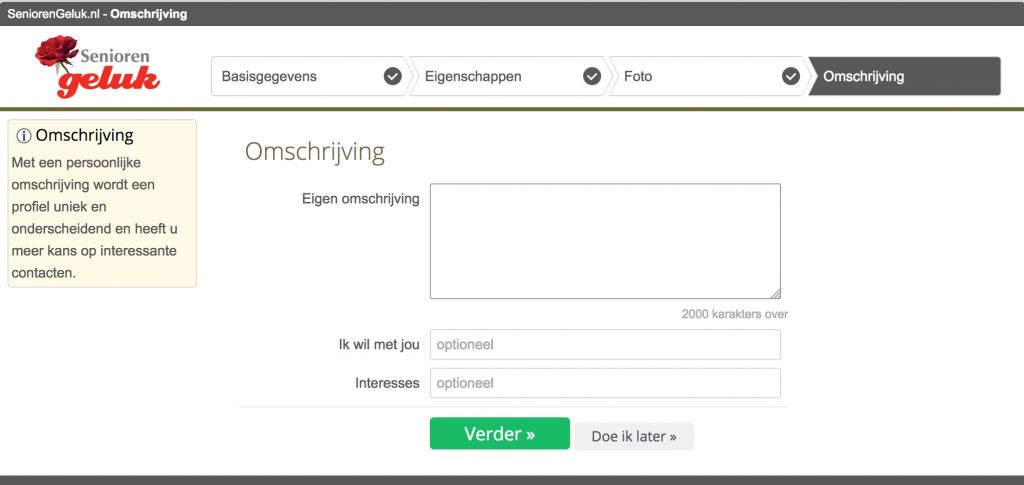Open the Eigenschappen step label
Screen dimensions: 1024x485
(x=472, y=77)
